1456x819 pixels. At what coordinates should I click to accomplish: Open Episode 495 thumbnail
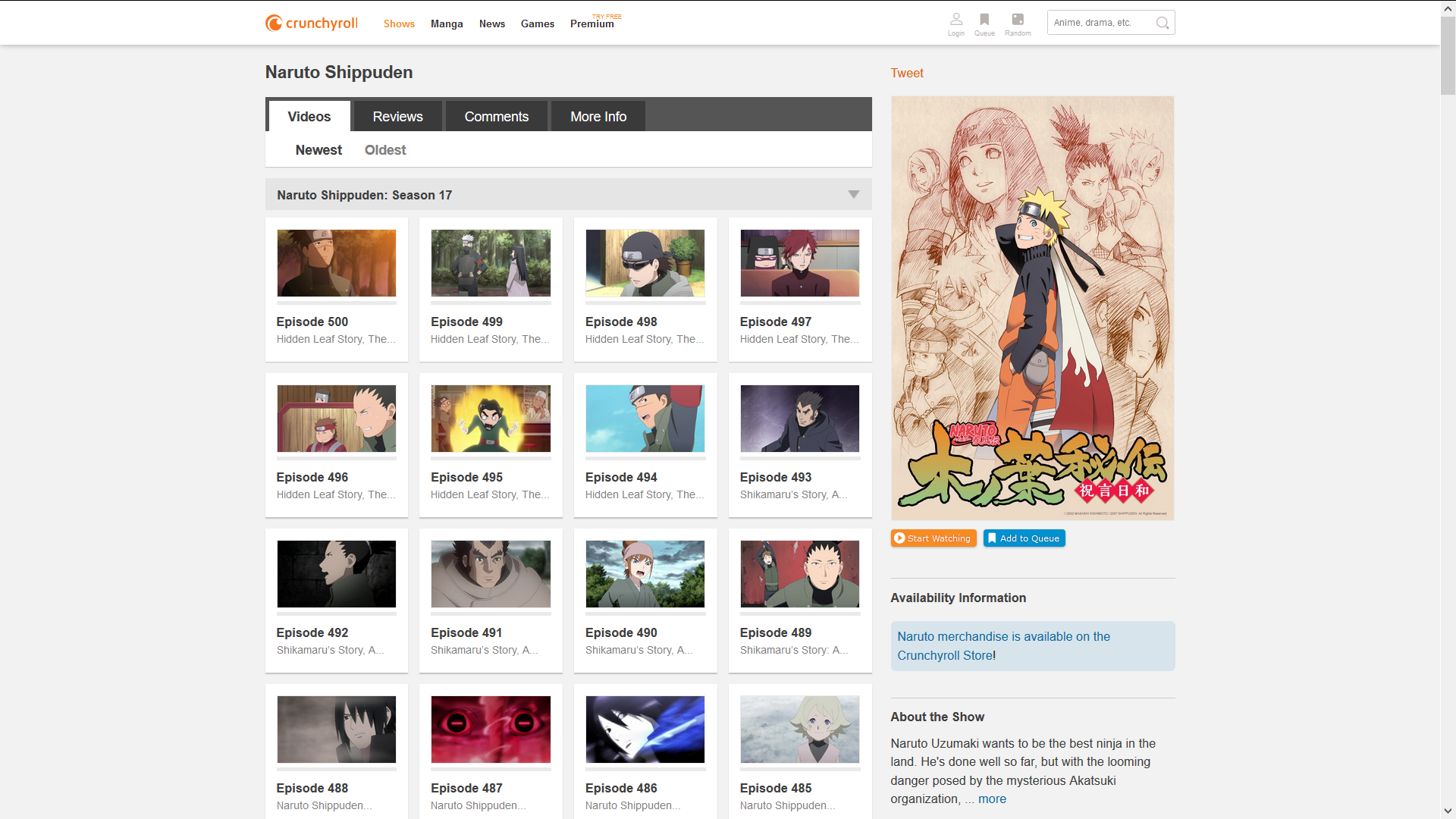click(491, 419)
